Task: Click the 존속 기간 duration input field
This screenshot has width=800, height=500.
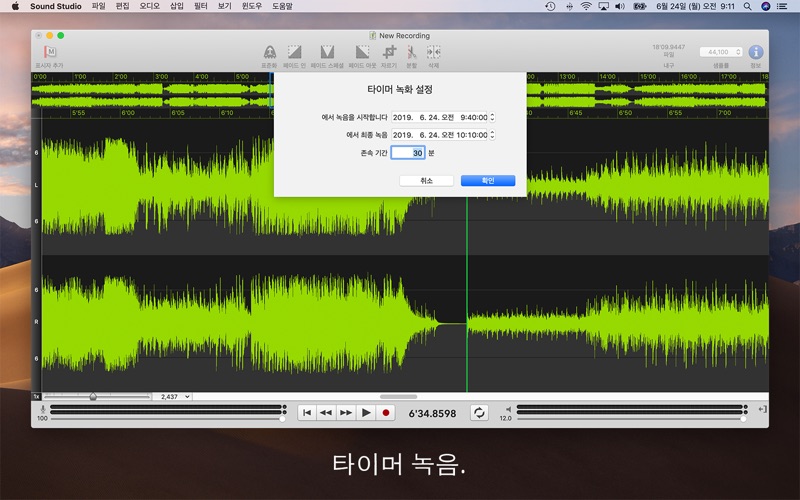Action: tap(407, 152)
